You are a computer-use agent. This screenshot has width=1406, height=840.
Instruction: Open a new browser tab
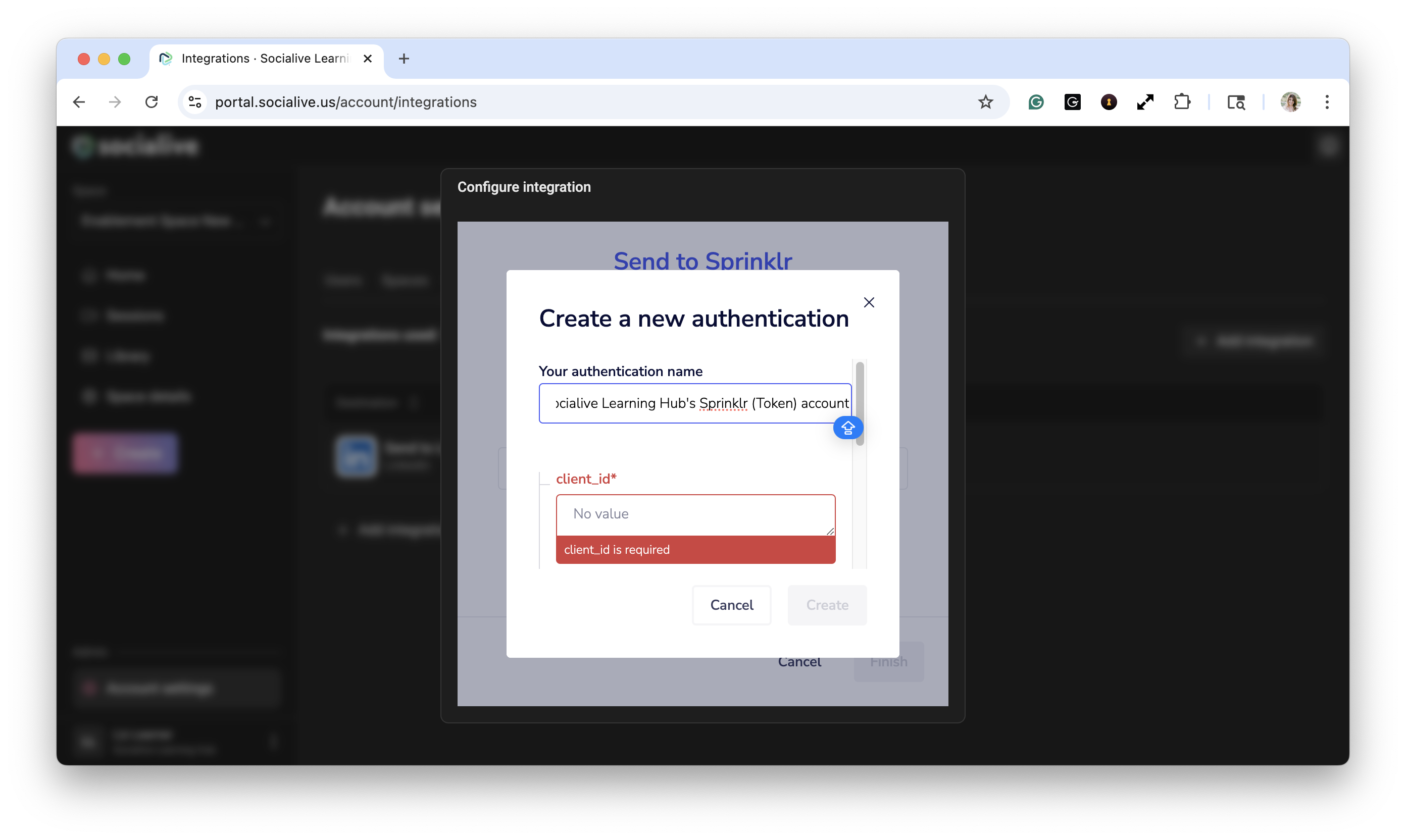(x=404, y=58)
